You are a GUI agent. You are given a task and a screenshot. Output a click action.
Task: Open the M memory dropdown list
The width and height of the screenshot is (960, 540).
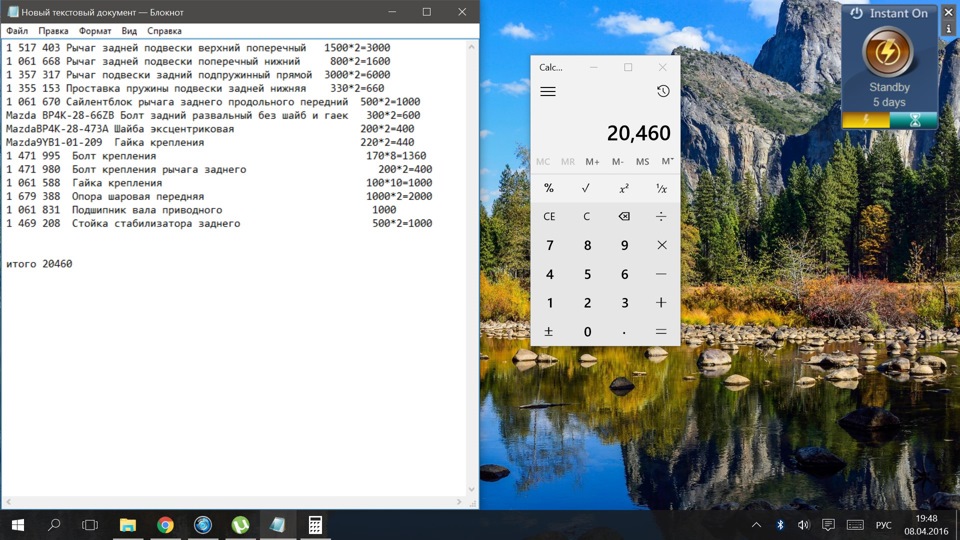pyautogui.click(x=667, y=162)
